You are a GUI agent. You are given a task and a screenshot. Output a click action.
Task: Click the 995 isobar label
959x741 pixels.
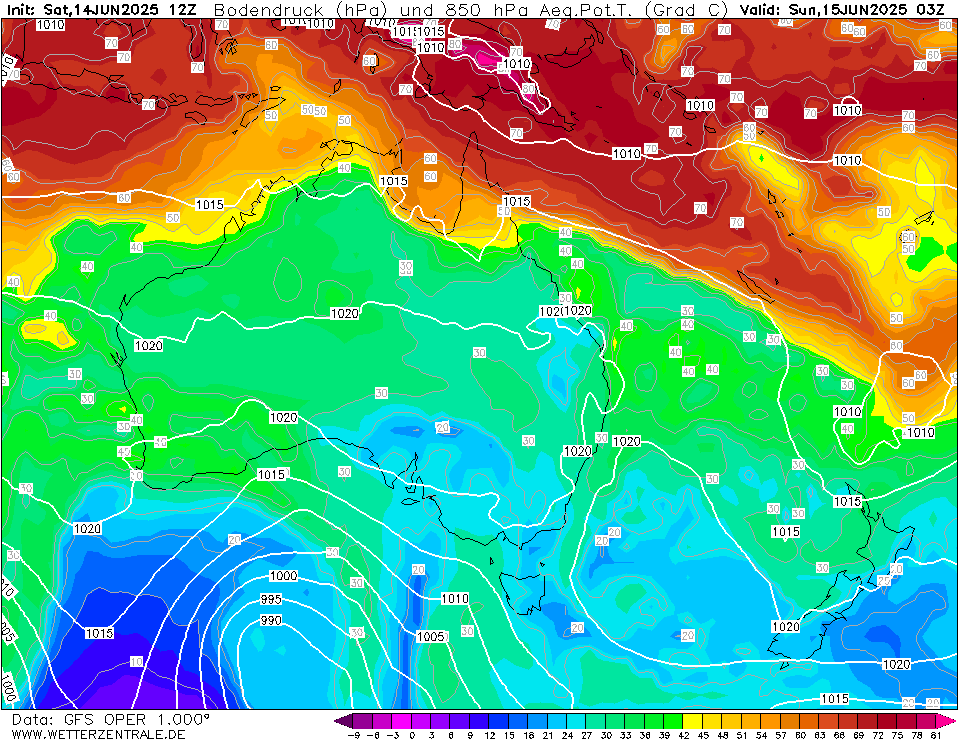coord(271,599)
